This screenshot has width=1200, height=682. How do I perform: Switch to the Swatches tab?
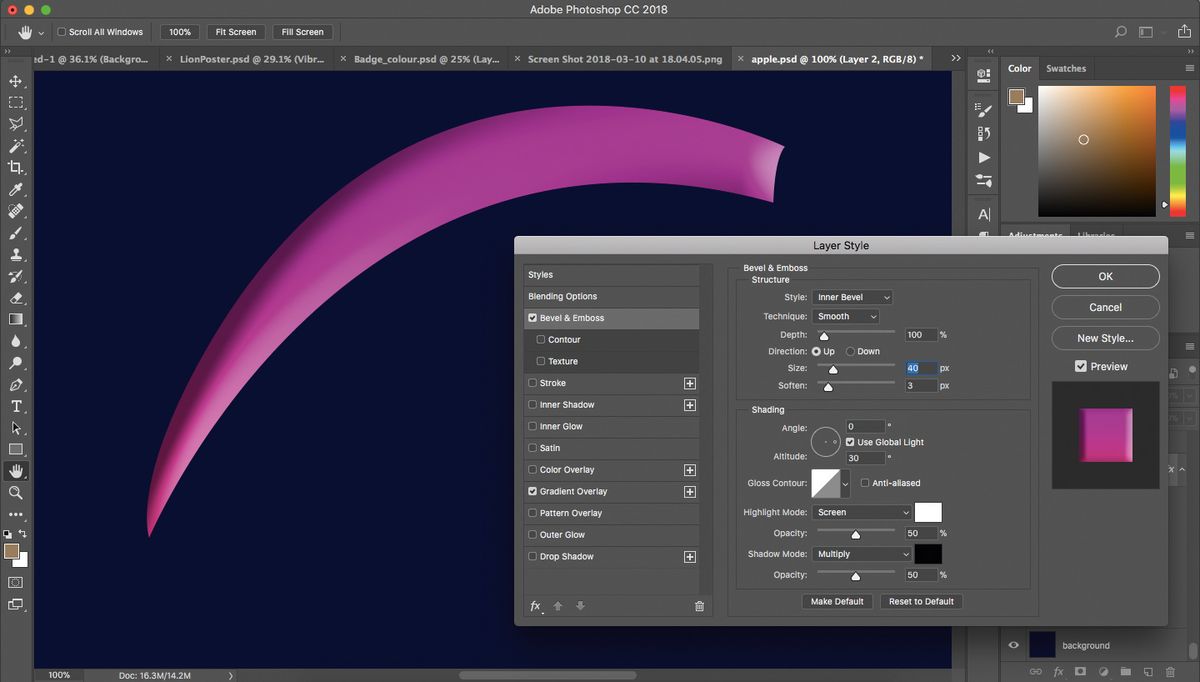(x=1066, y=68)
